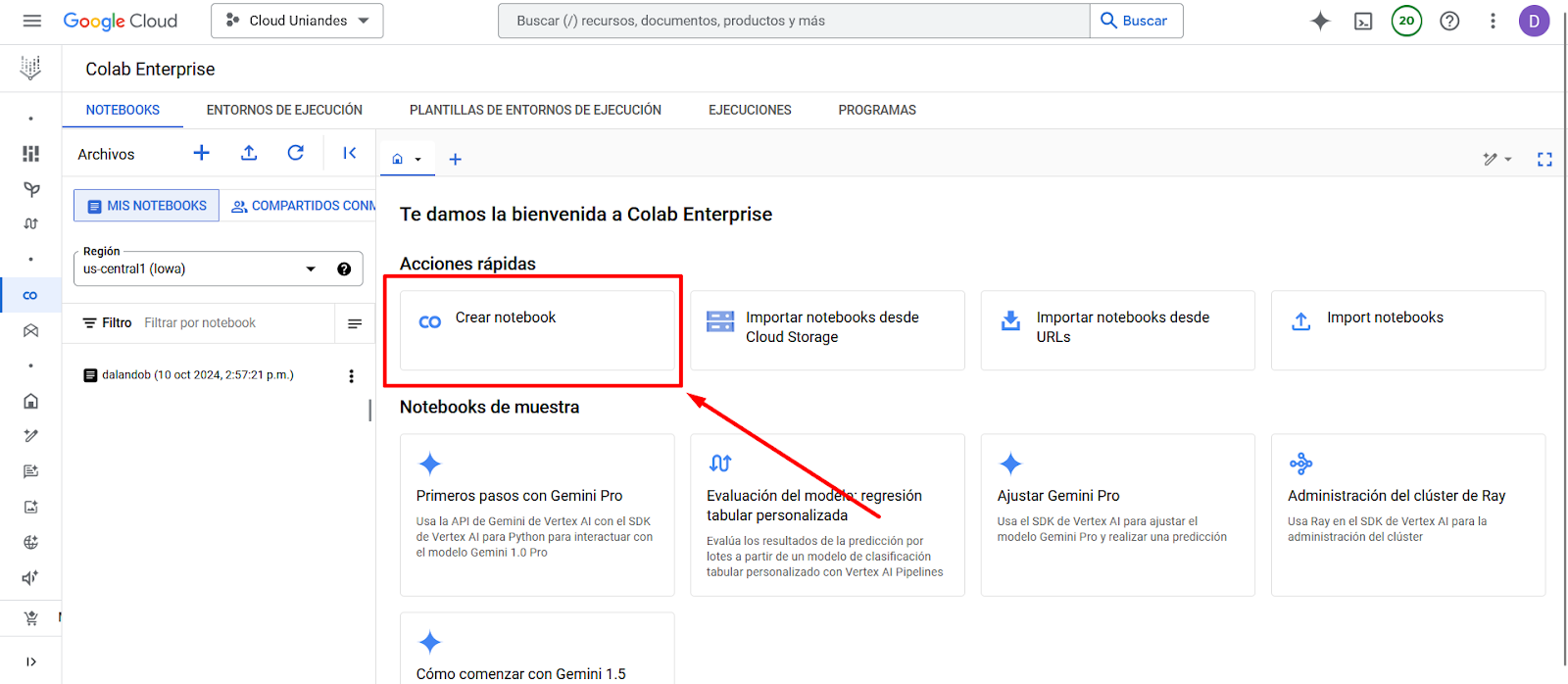Focus the top search resources field

[794, 21]
